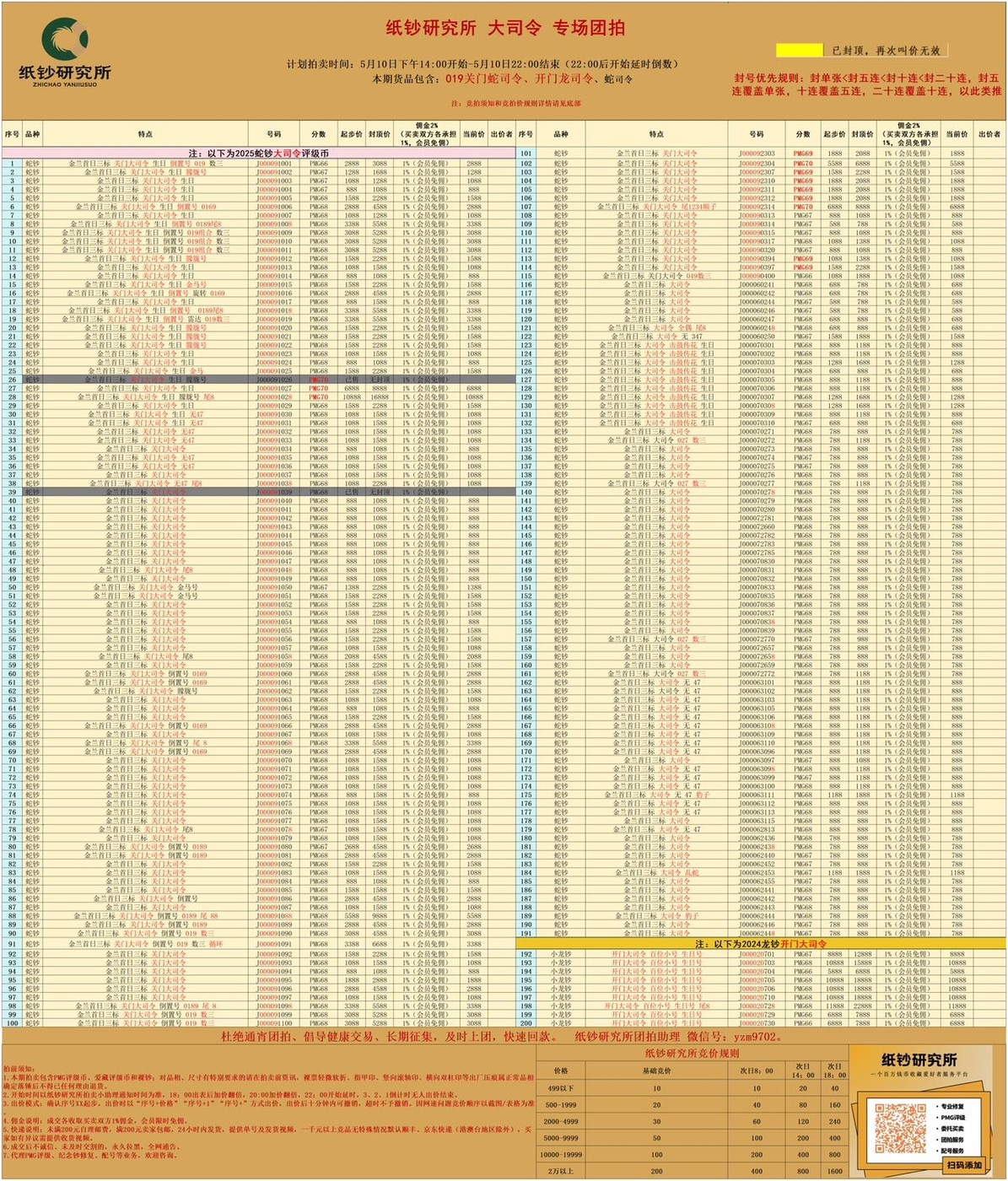This screenshot has width=1008, height=1181.
Task: Click title 纸钞研究所 大司令 专场团拍
Action: pos(505,28)
